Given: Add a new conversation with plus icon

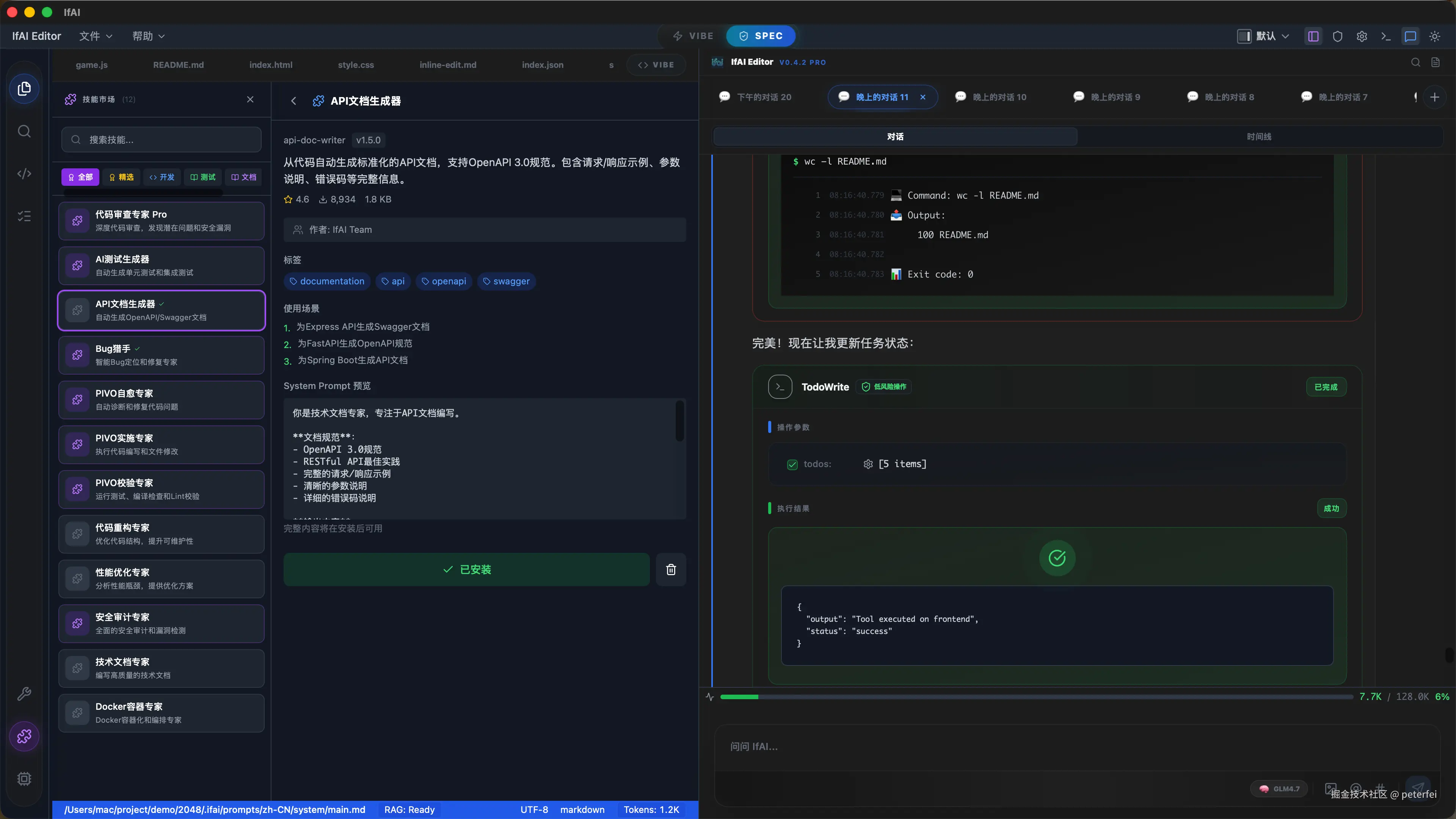Looking at the screenshot, I should coord(1434,97).
